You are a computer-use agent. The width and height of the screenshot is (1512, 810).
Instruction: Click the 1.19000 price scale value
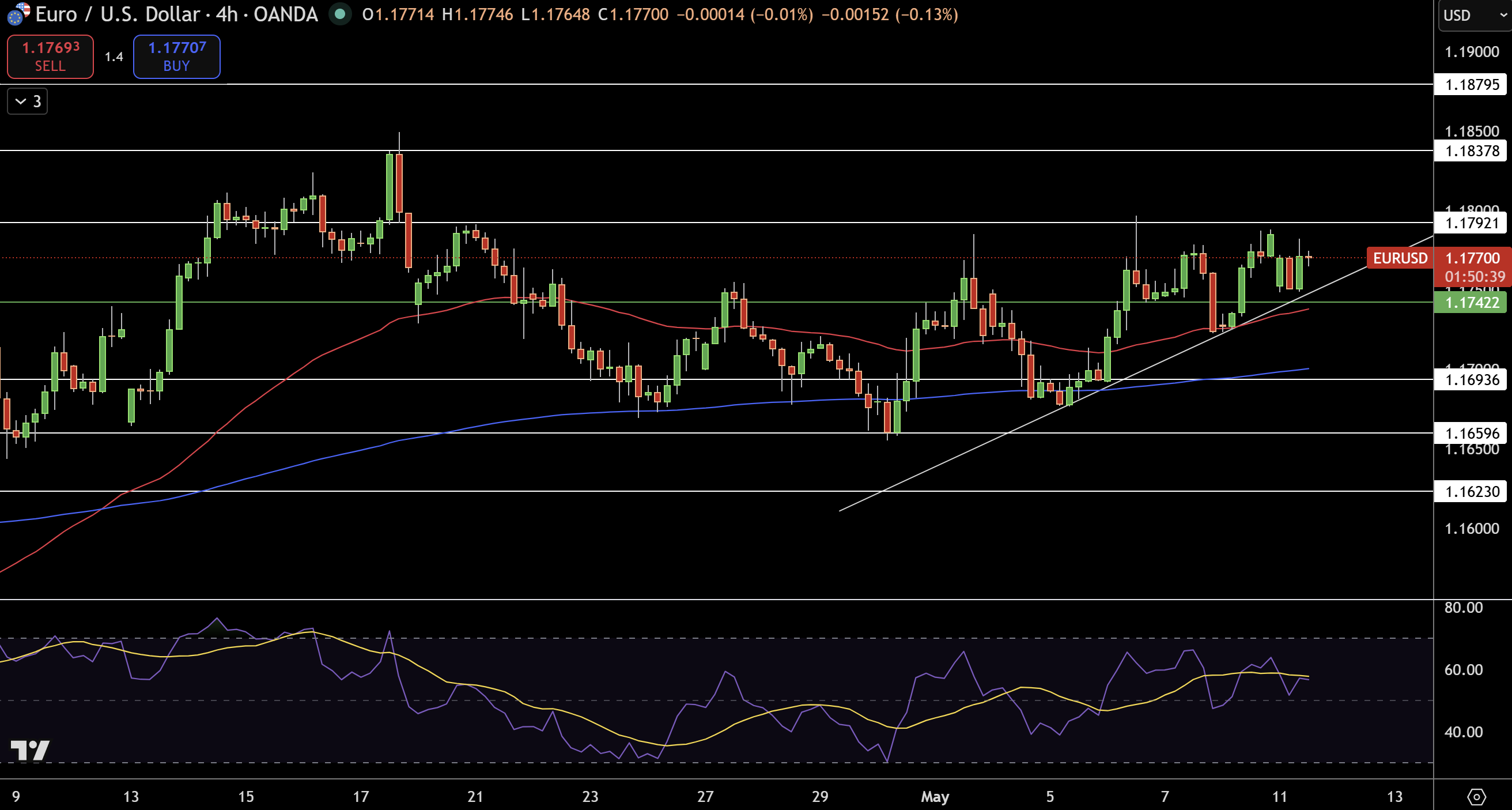(1472, 52)
